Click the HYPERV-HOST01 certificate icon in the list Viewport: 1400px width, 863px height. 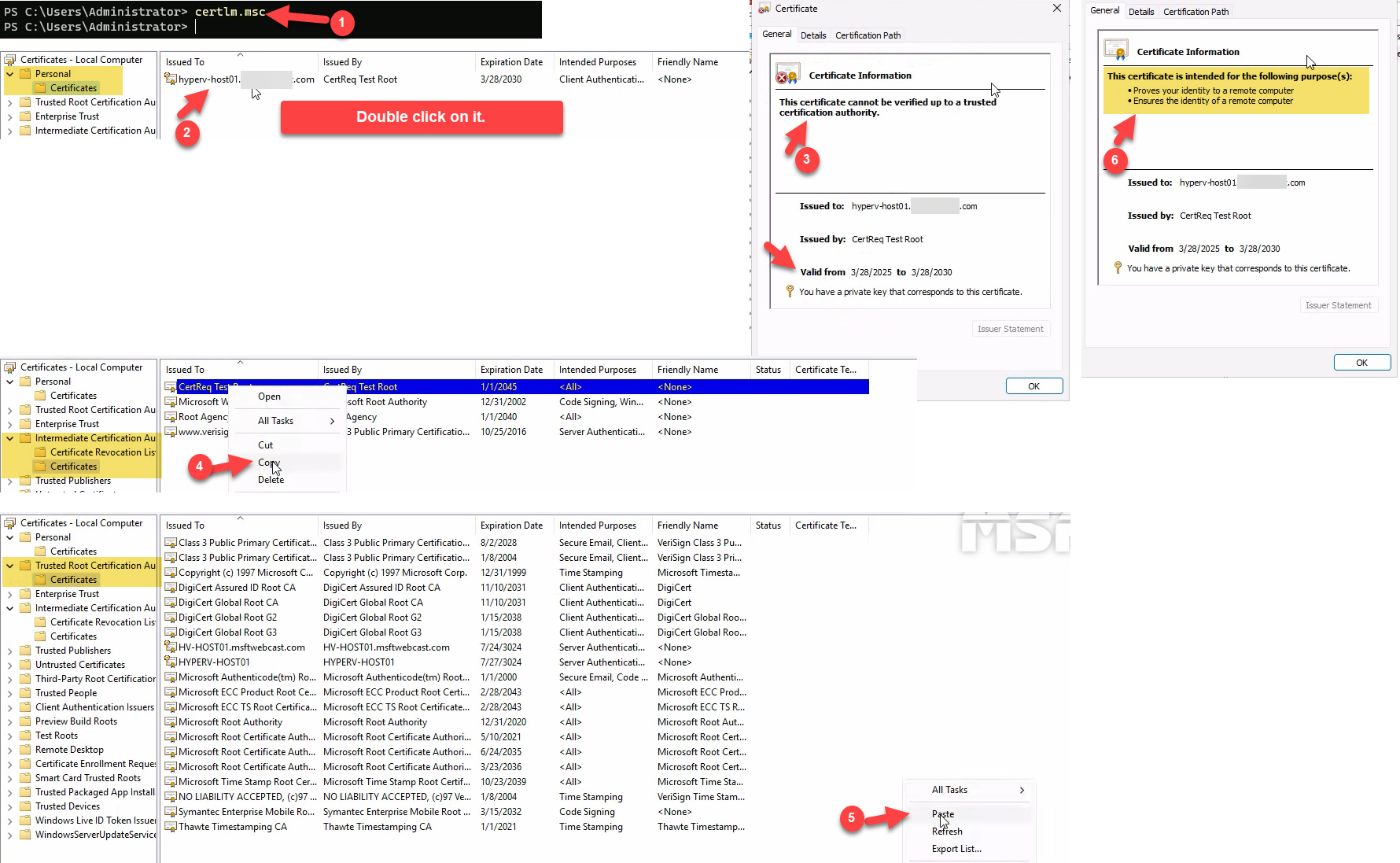point(170,662)
